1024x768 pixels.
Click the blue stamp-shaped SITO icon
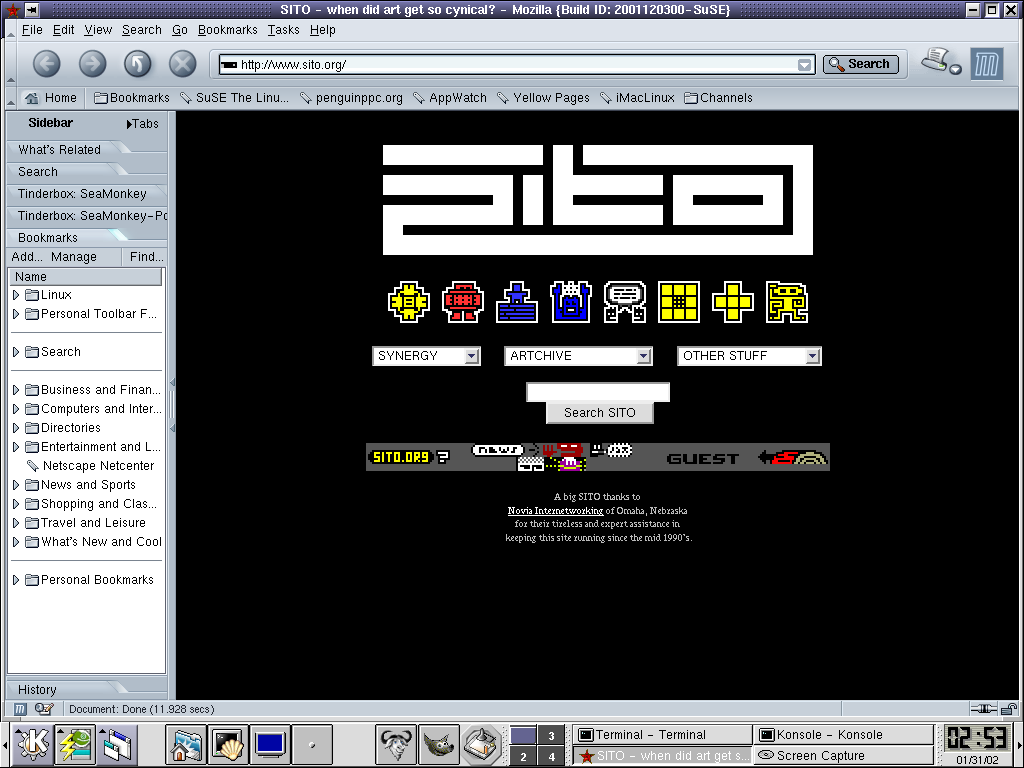tap(517, 302)
